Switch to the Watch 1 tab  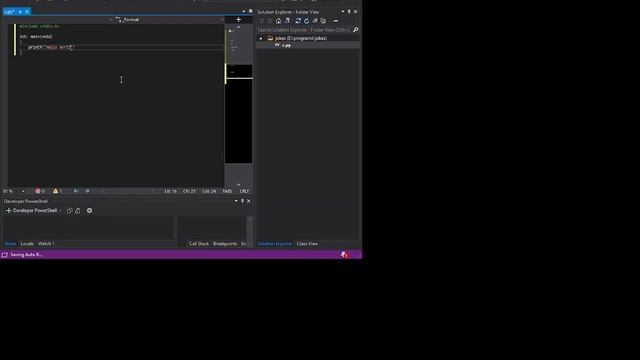pos(46,244)
